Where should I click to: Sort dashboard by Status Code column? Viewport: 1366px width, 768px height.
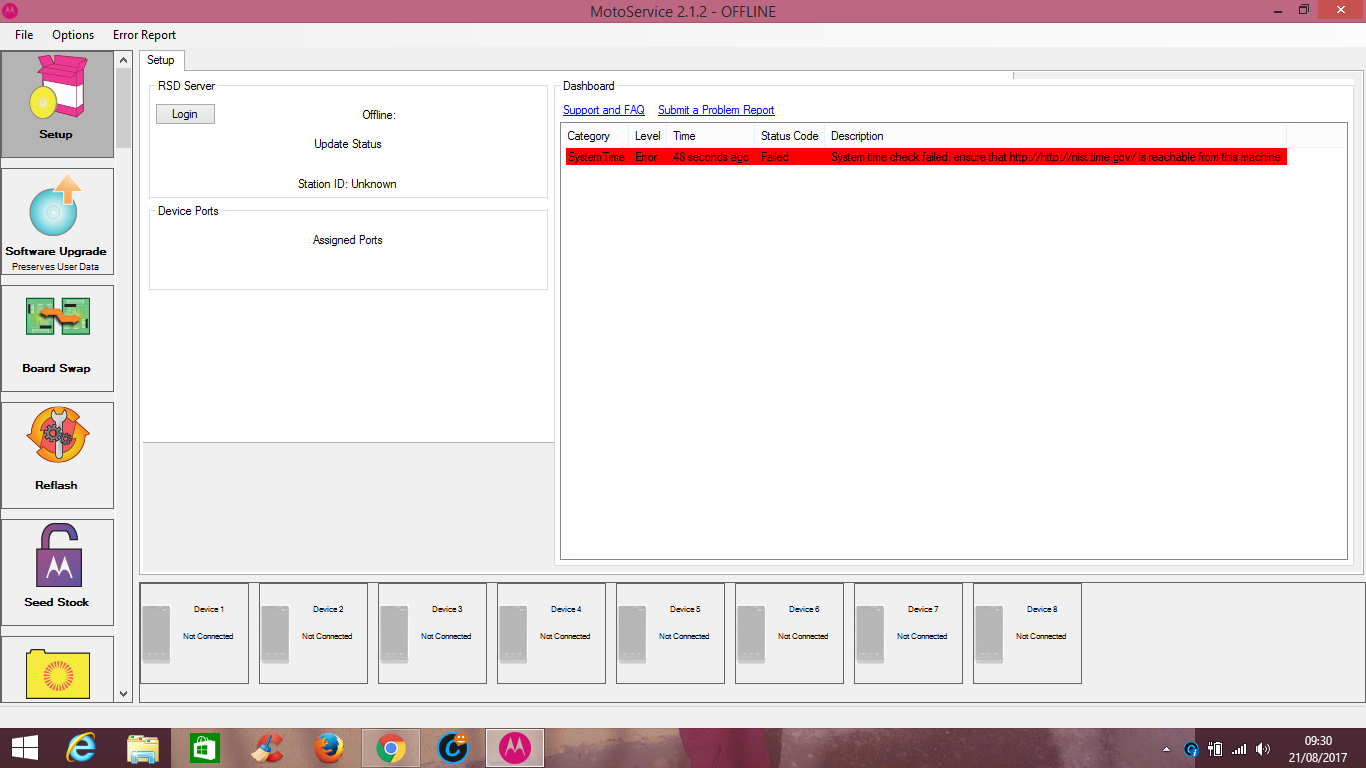[790, 136]
